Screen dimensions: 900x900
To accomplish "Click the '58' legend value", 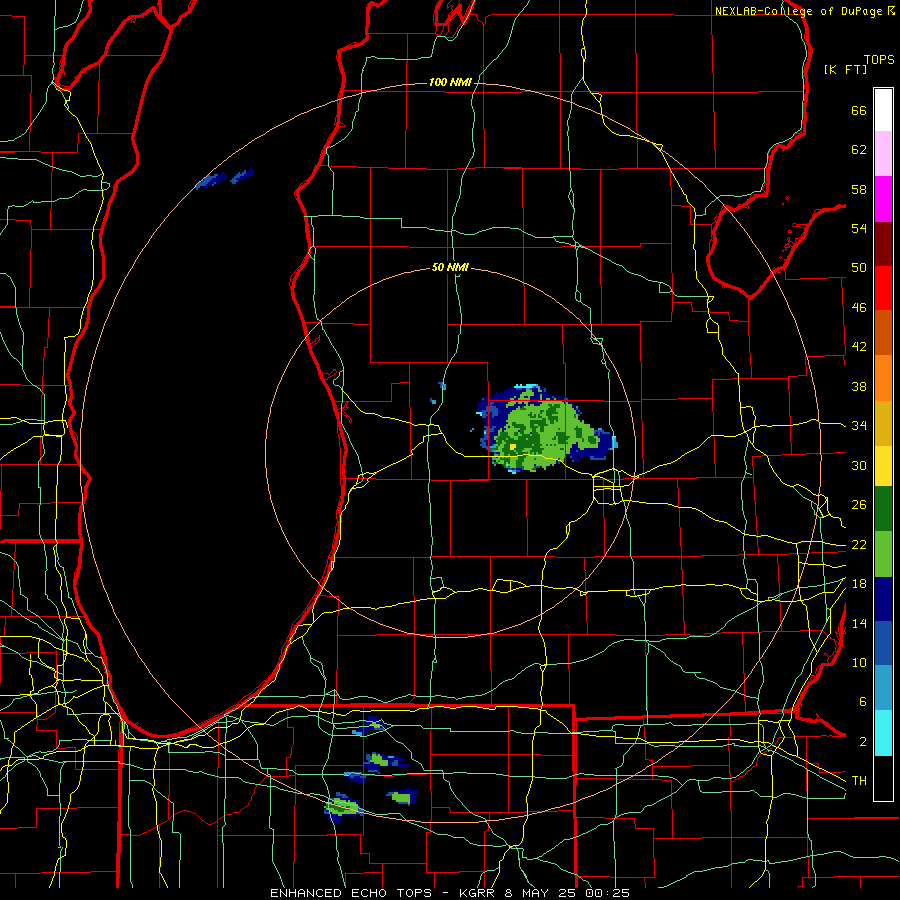I will [859, 189].
